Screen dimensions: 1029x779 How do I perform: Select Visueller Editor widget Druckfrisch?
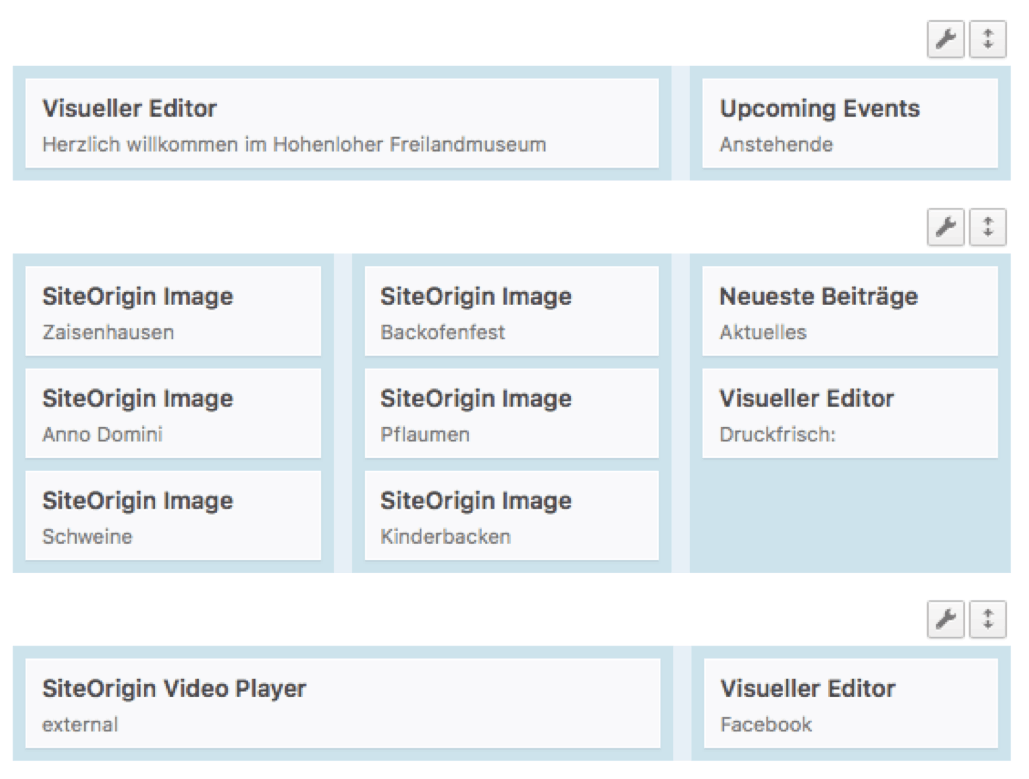point(849,414)
